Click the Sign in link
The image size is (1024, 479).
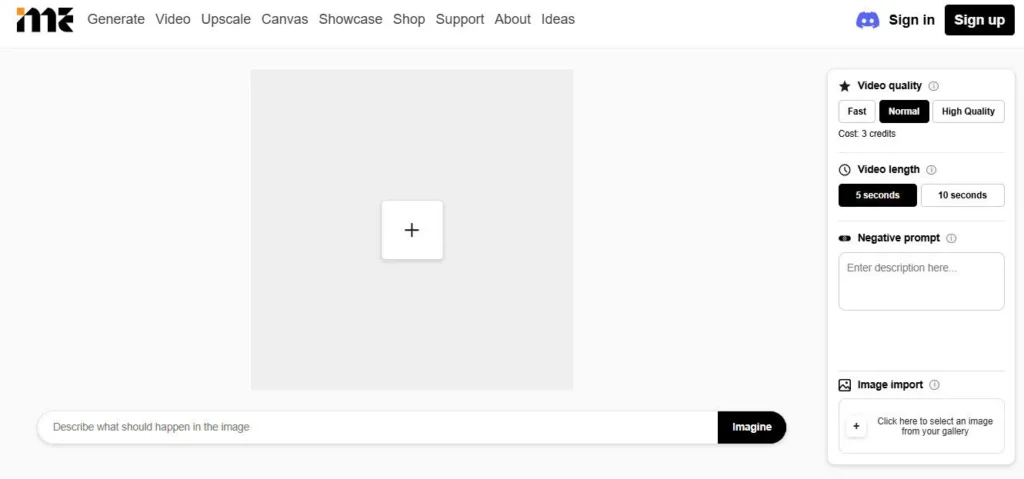912,20
